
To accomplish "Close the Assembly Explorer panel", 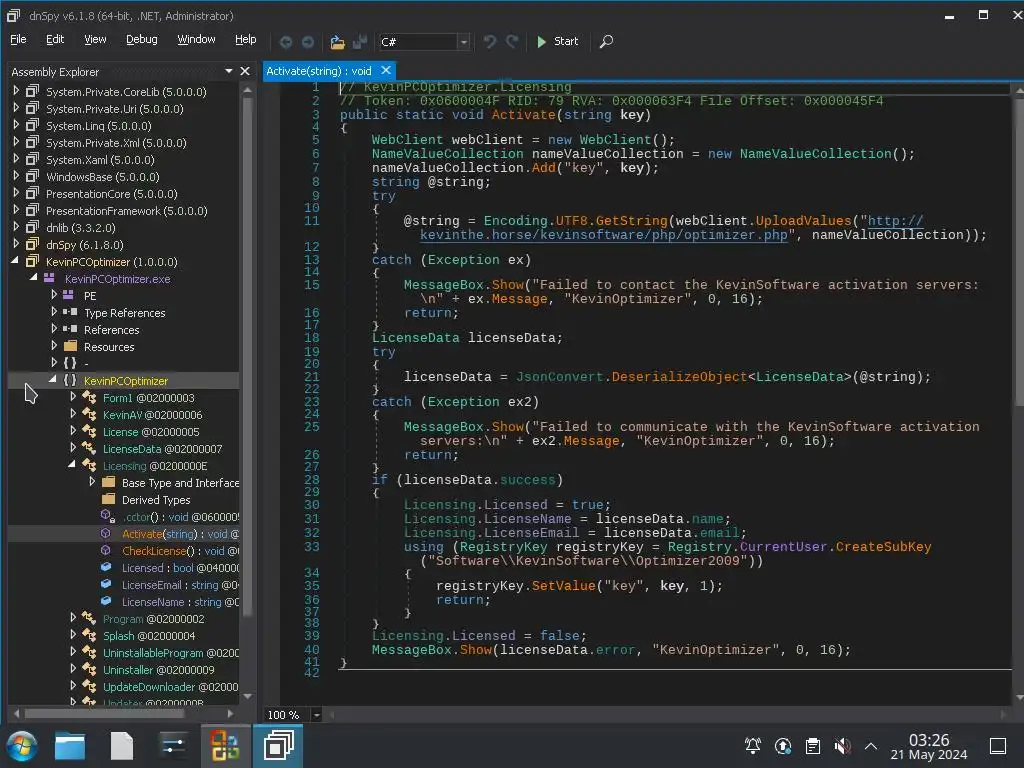I will [245, 71].
